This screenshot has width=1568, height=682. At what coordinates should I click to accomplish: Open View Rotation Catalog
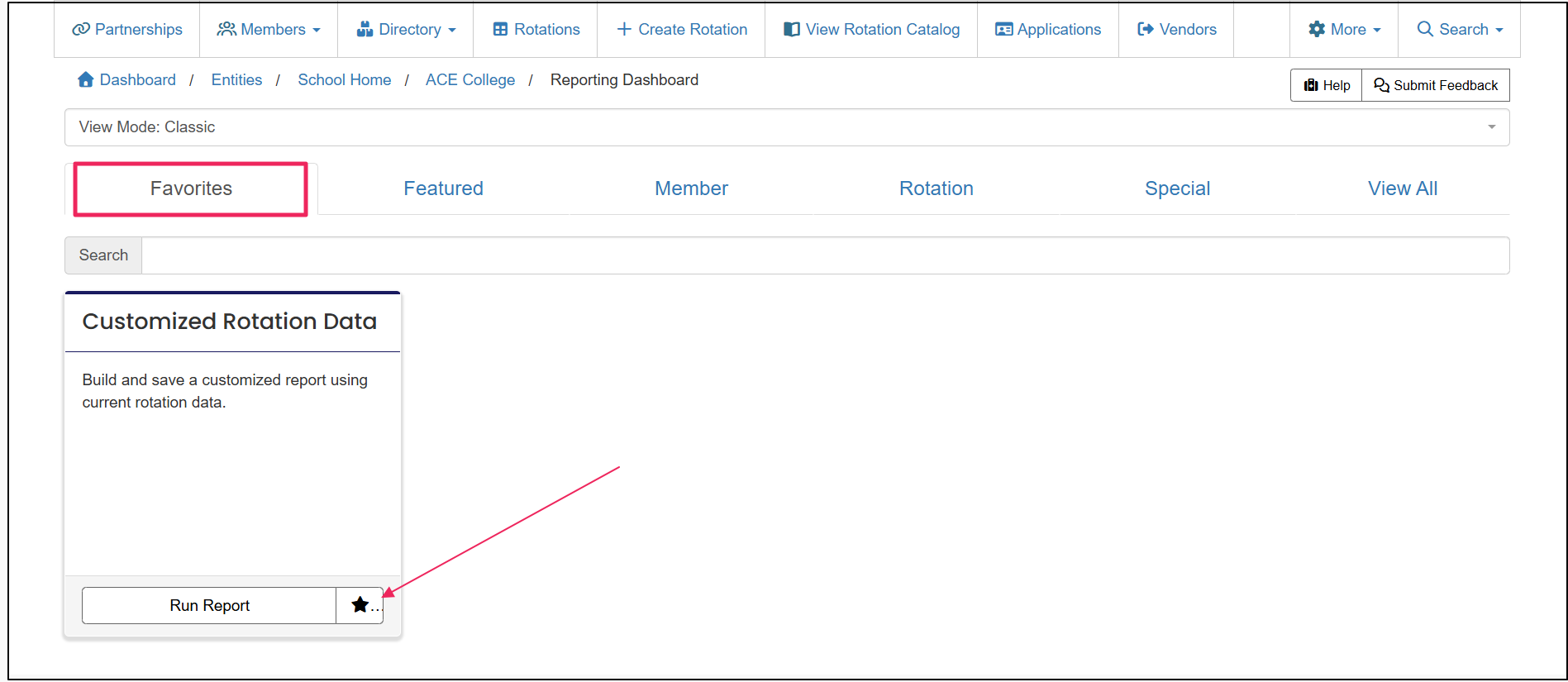click(x=872, y=30)
